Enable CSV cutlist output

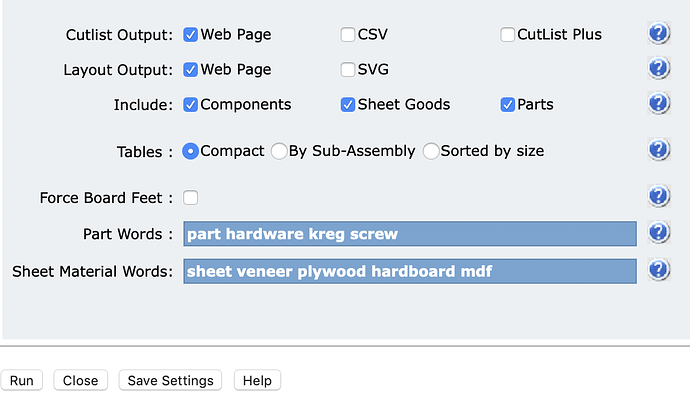348,34
